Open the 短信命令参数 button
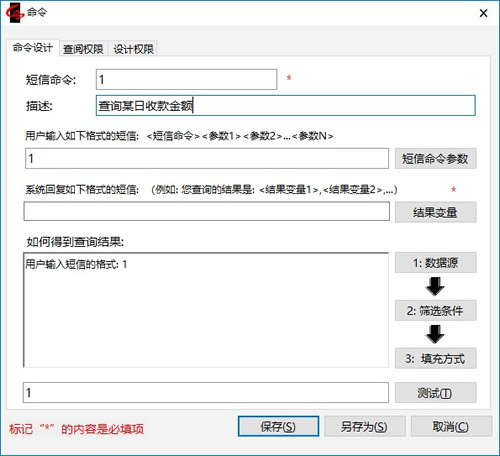500x456 pixels. tap(435, 159)
